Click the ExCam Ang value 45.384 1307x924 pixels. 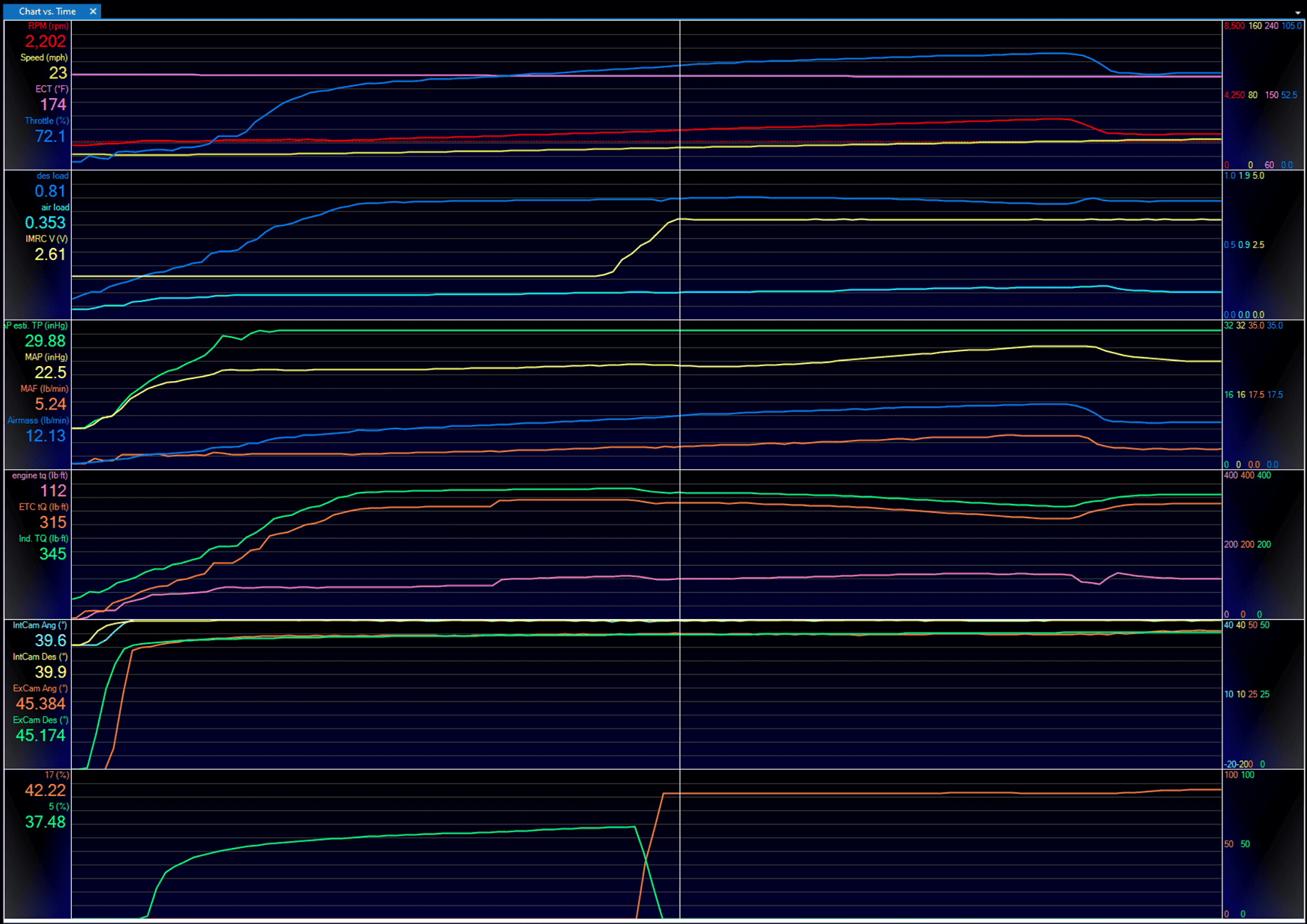pos(41,704)
